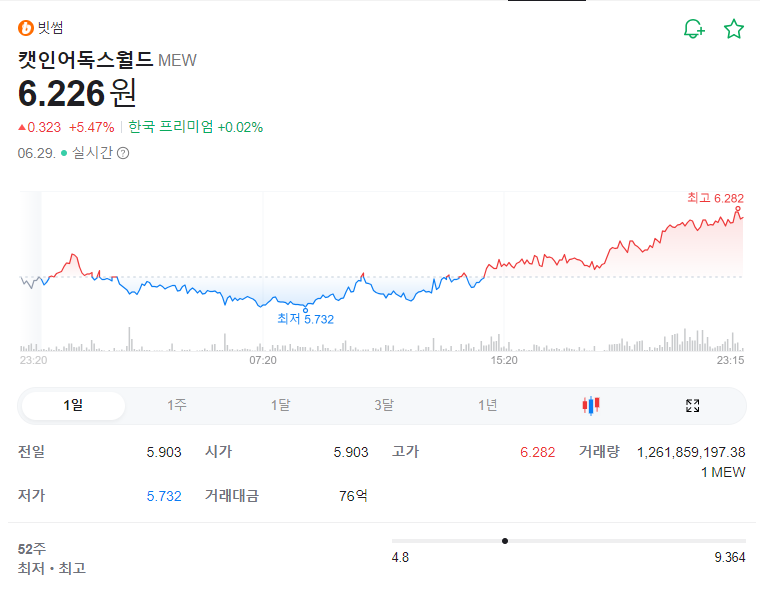Select the 3달 chart period tab
The width and height of the screenshot is (760, 594).
[x=384, y=406]
